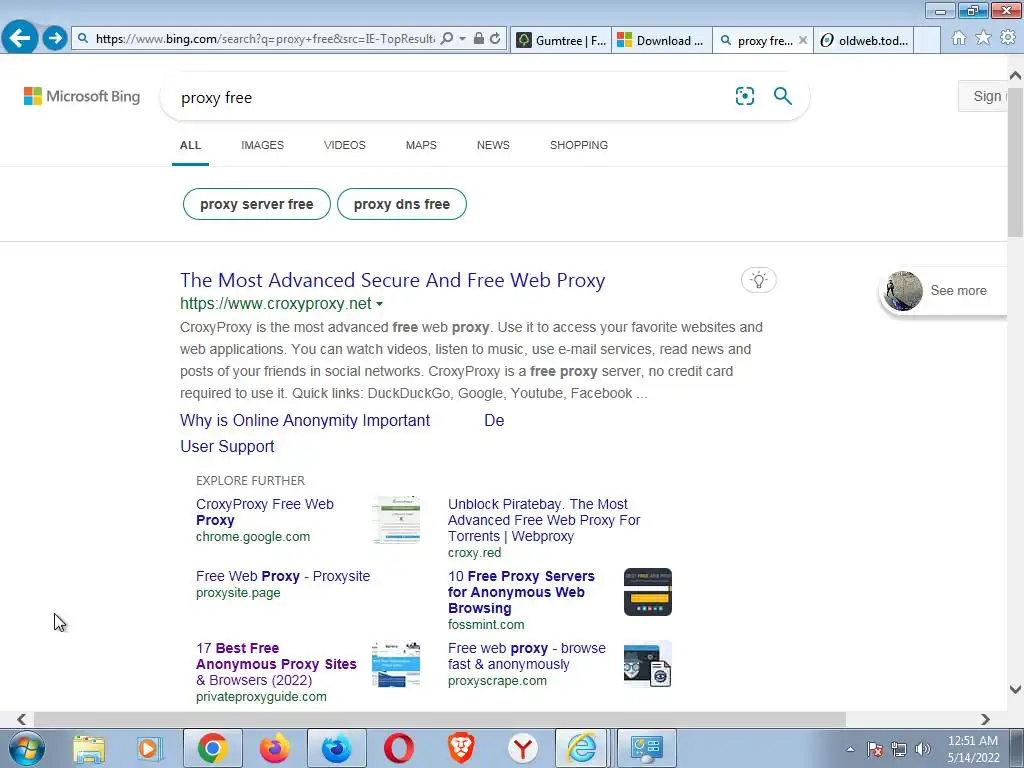The image size is (1024, 768).
Task: Launch Firefox from the taskbar
Action: [x=274, y=748]
